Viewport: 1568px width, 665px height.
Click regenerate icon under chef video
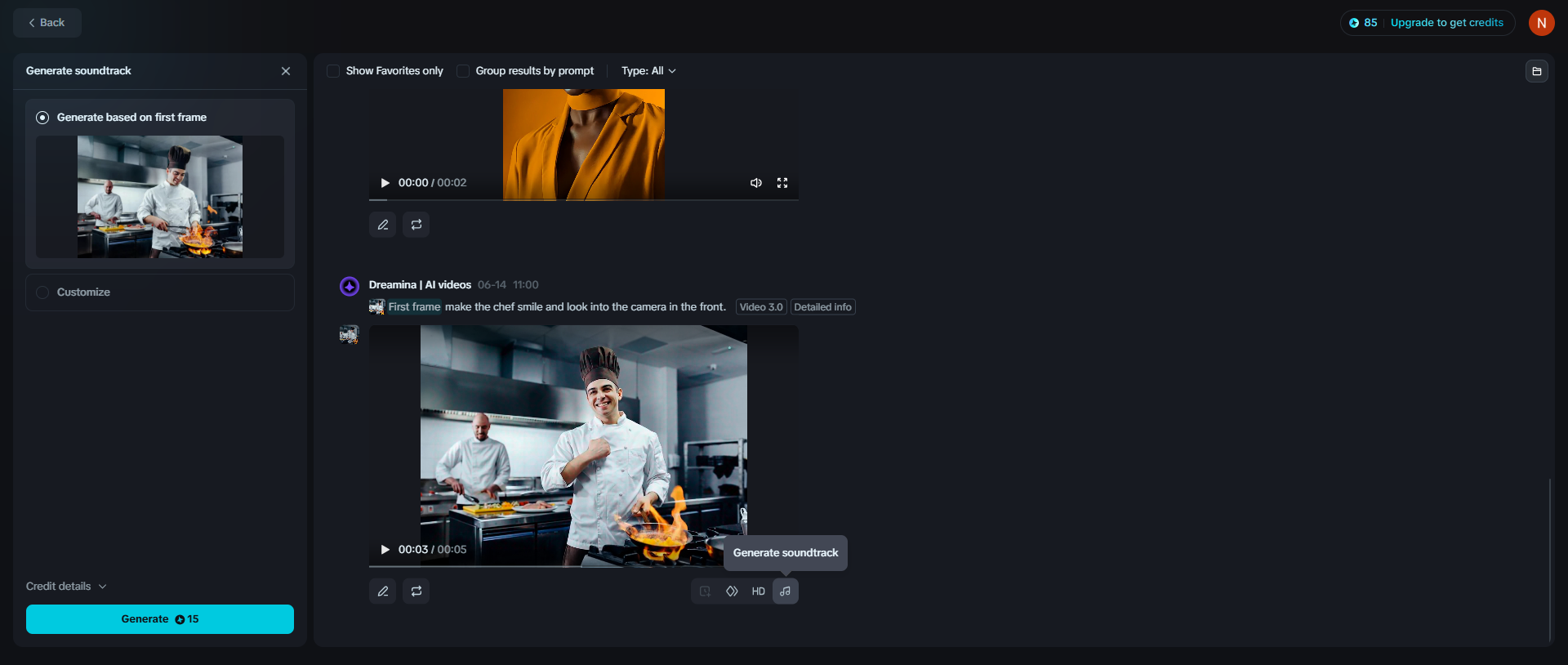pyautogui.click(x=416, y=591)
